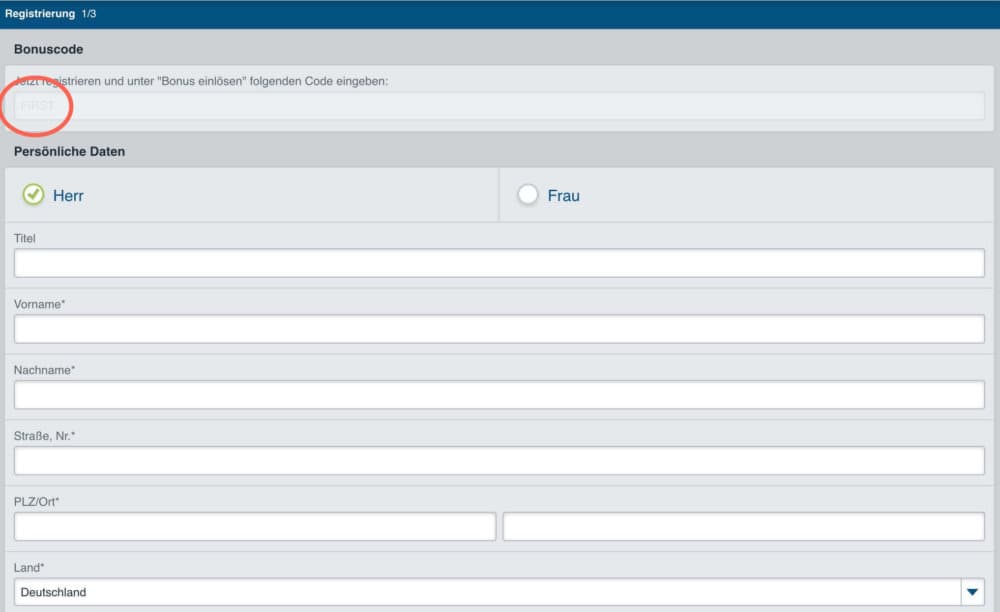Screen dimensions: 1000x612
Task: Click into the Vorname text field
Action: tap(499, 329)
